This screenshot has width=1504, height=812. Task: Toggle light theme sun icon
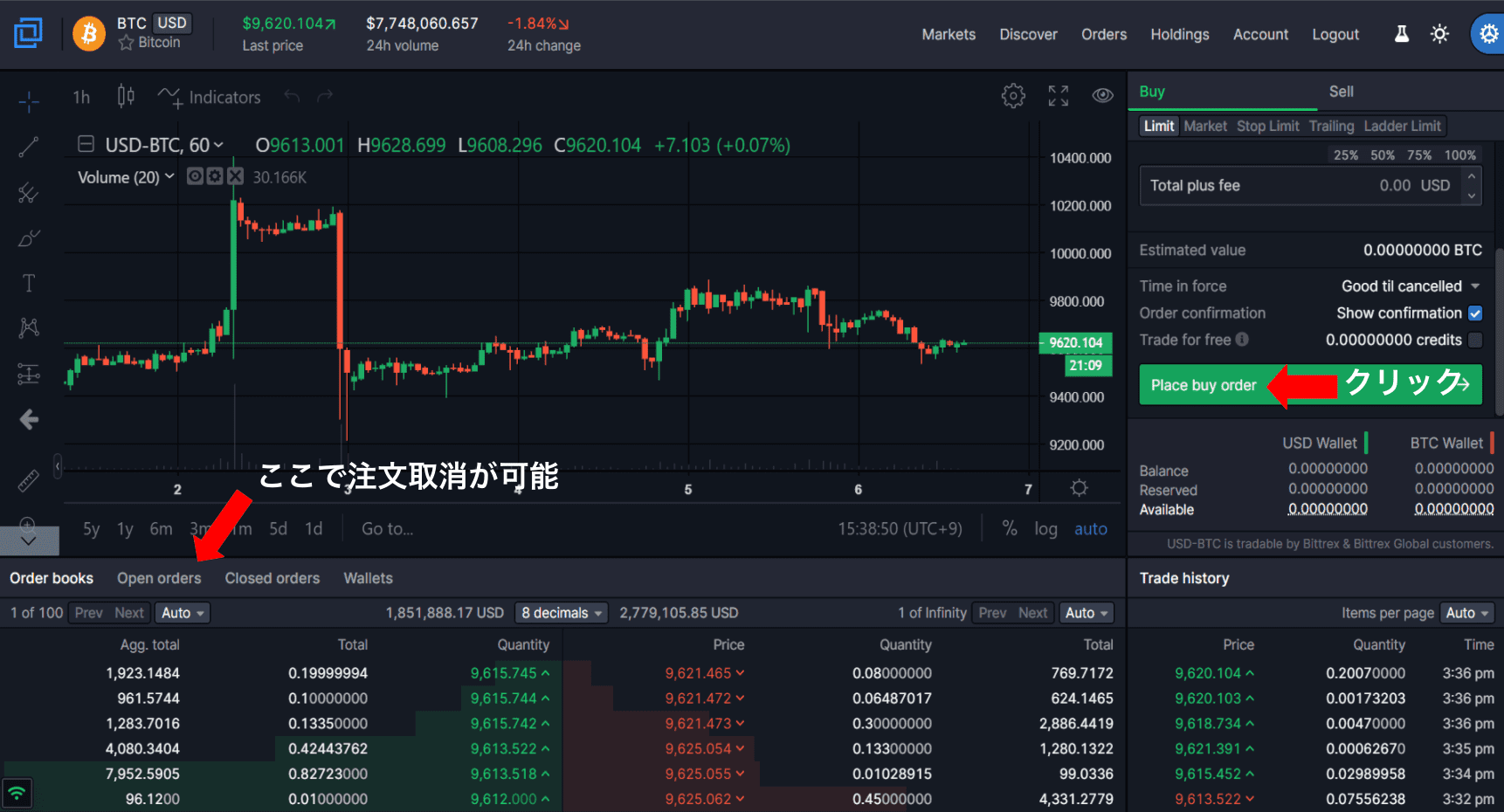pyautogui.click(x=1439, y=34)
